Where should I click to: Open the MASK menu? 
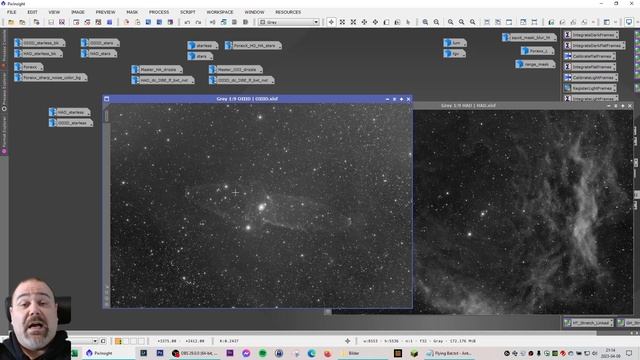click(x=132, y=12)
